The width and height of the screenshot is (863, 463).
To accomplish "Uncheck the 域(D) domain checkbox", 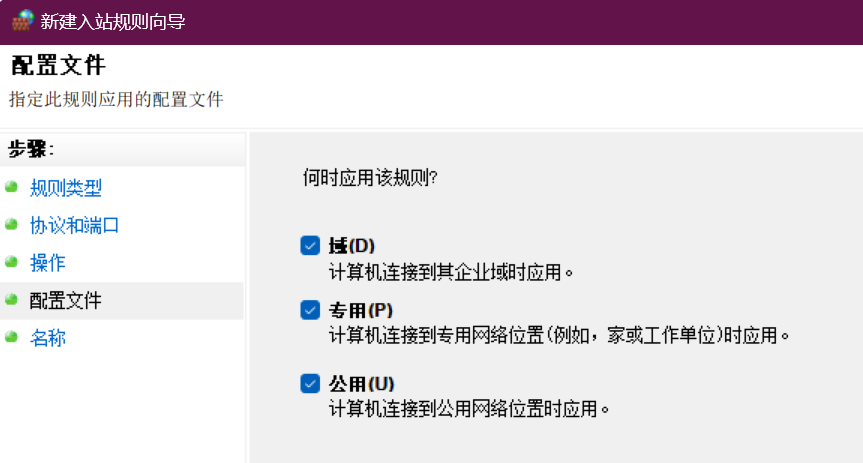I will [310, 246].
